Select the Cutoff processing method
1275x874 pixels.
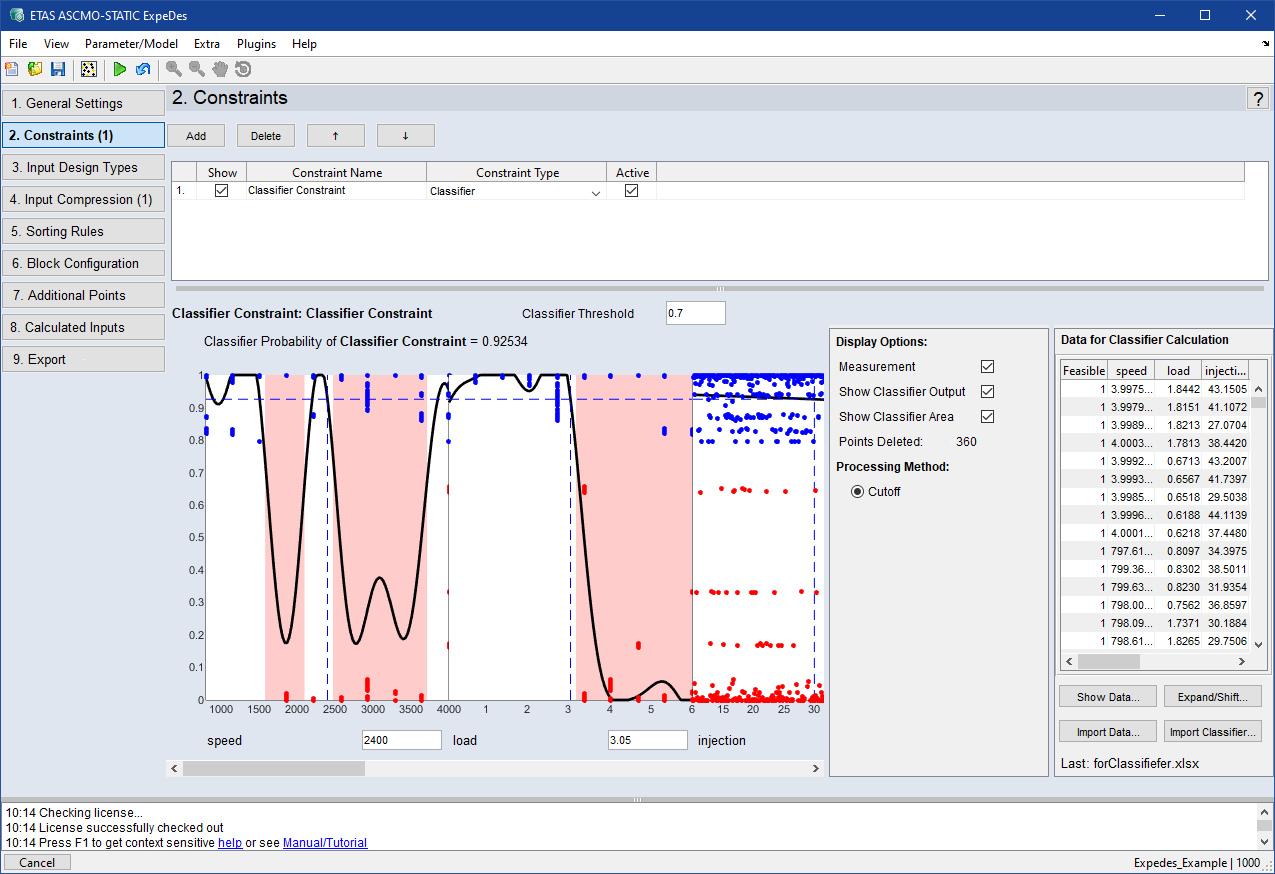[x=858, y=491]
